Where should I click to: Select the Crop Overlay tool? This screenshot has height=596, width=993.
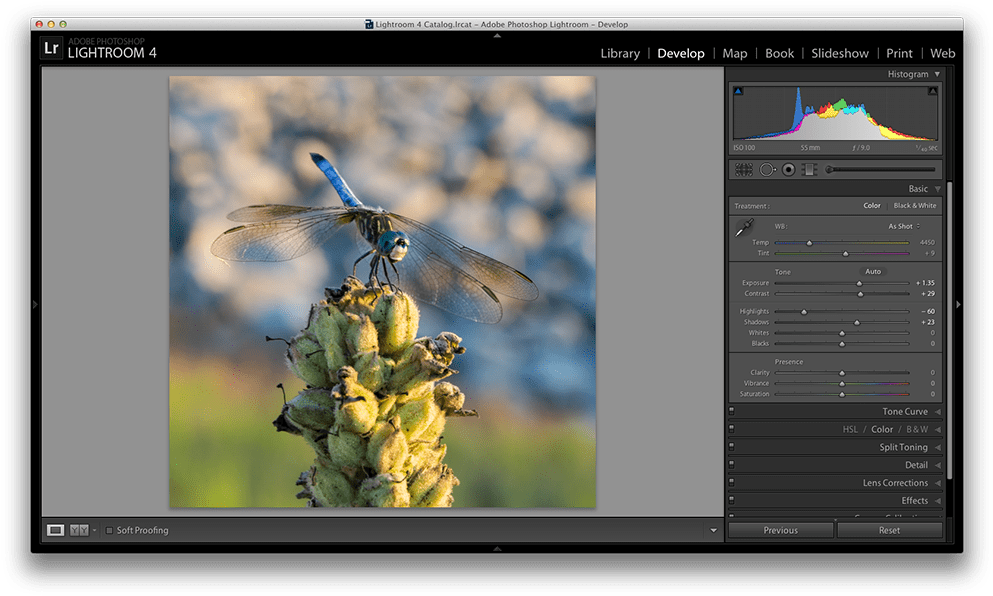click(744, 169)
